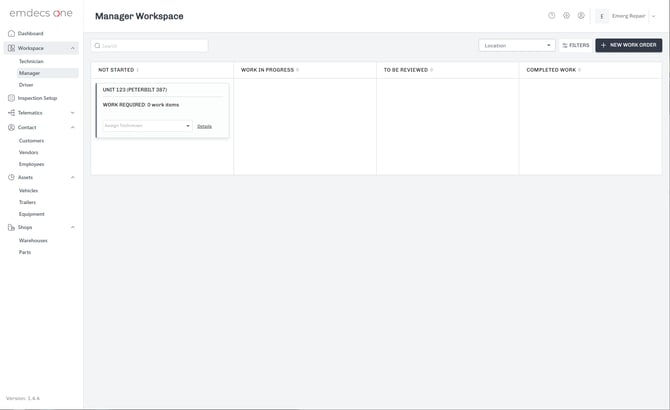The image size is (670, 410).
Task: Select Technician under Workspace
Action: pyautogui.click(x=31, y=61)
